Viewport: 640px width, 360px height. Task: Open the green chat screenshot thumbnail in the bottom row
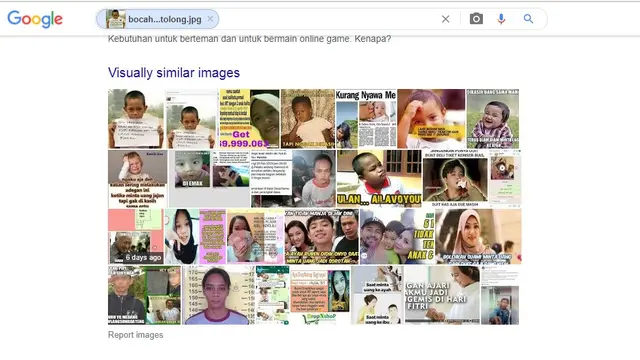(273, 295)
